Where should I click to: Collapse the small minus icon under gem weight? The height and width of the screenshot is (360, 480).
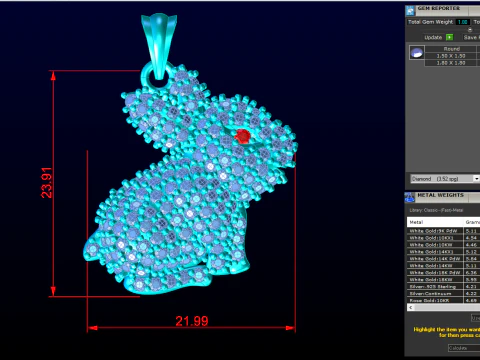point(470,30)
